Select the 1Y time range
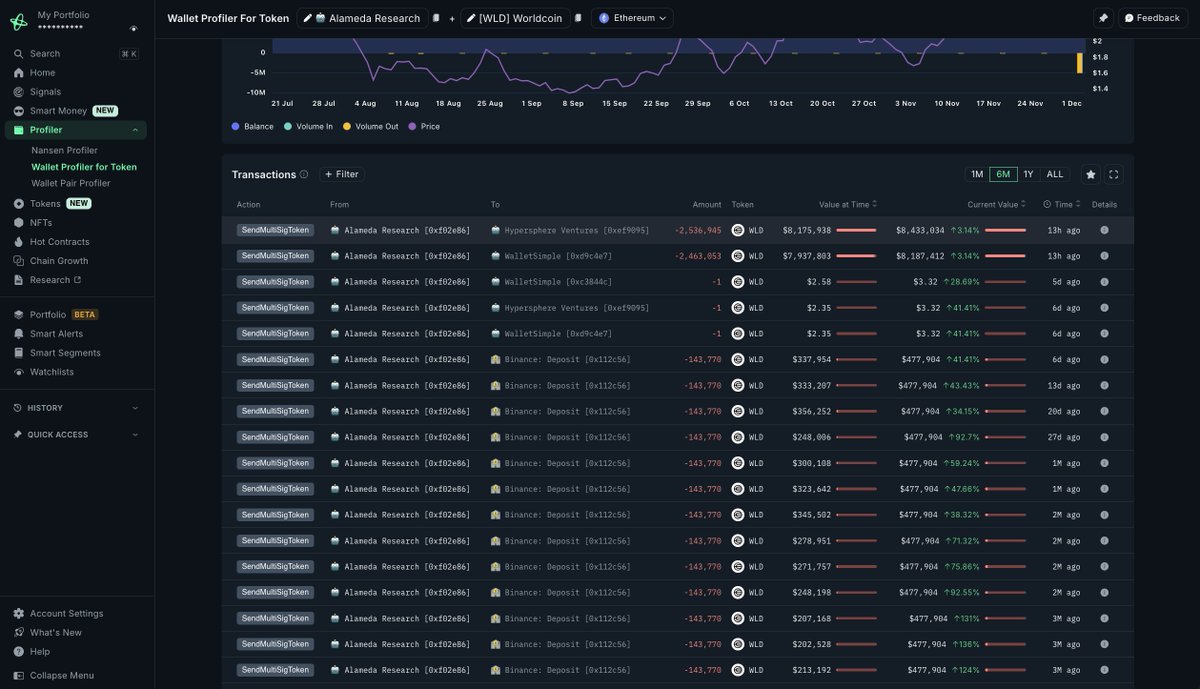This screenshot has height=689, width=1200. click(1028, 174)
